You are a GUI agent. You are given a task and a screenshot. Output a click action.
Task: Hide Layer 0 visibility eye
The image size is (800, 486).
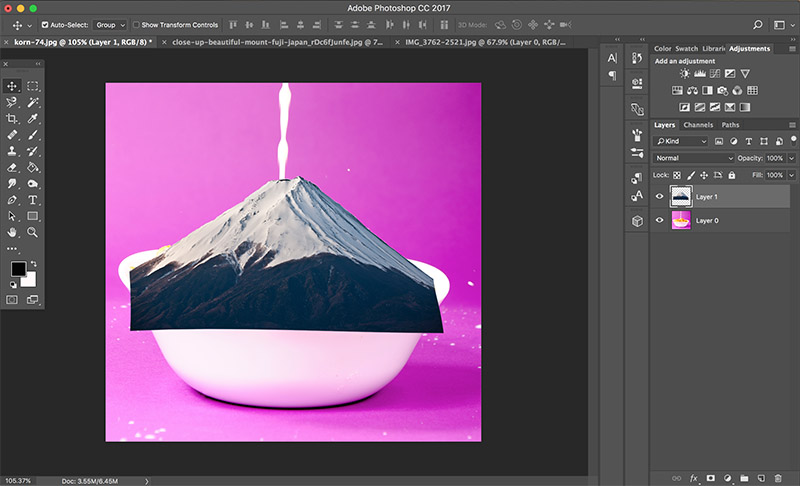pos(659,220)
